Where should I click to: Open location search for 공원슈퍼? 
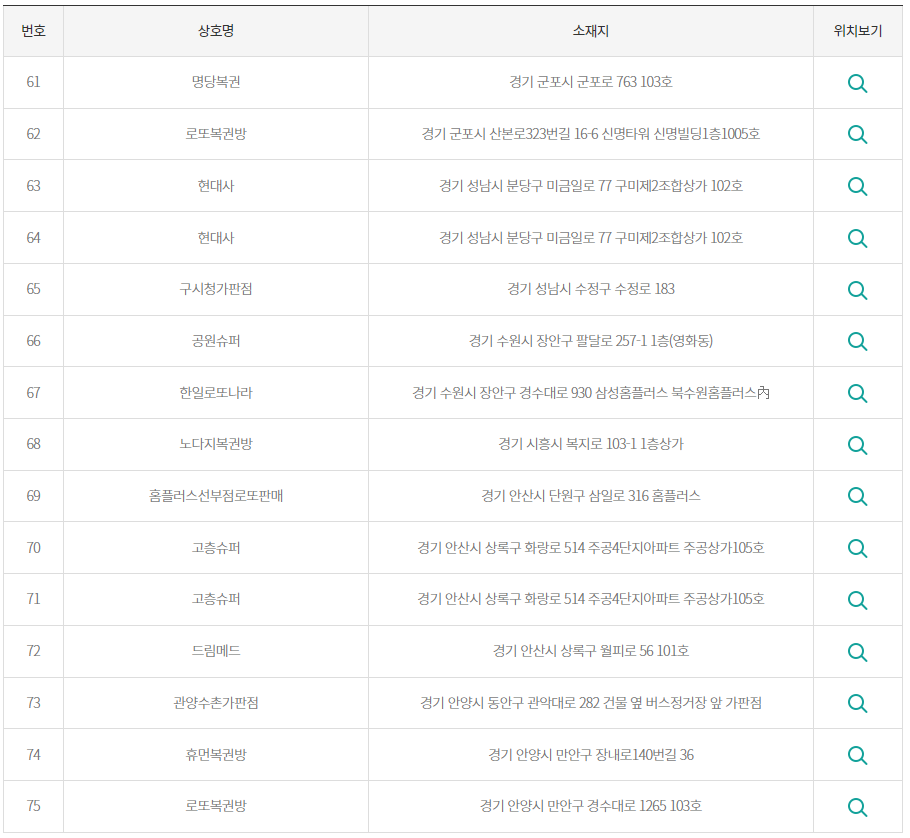click(857, 342)
